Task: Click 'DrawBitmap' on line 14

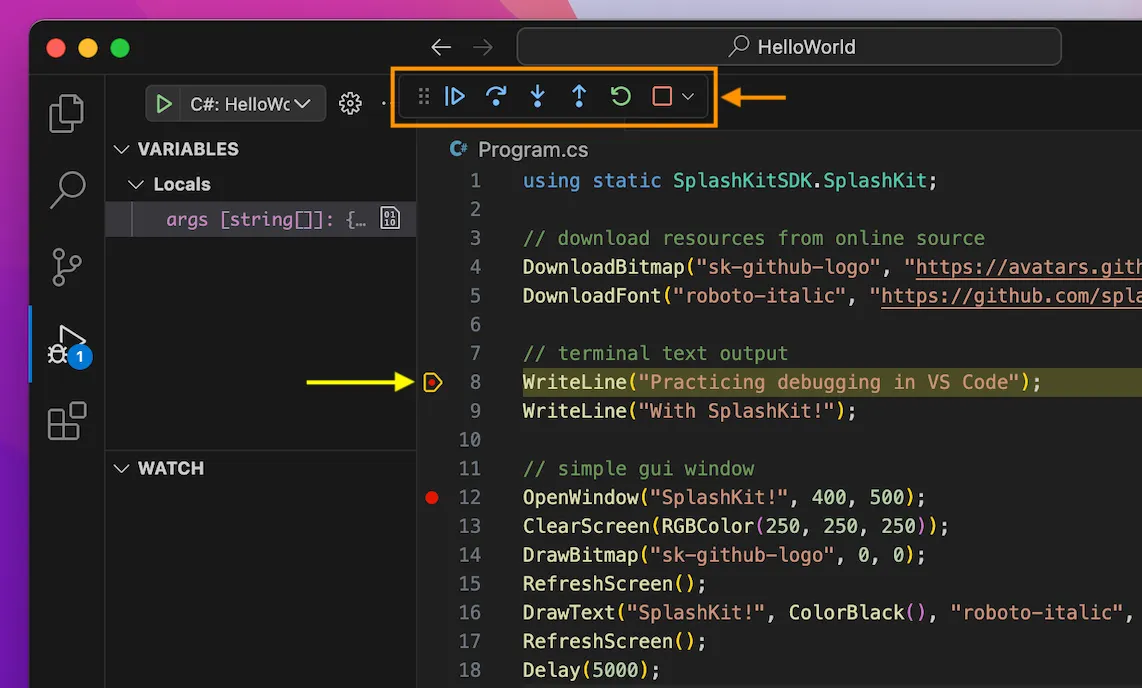Action: [580, 555]
